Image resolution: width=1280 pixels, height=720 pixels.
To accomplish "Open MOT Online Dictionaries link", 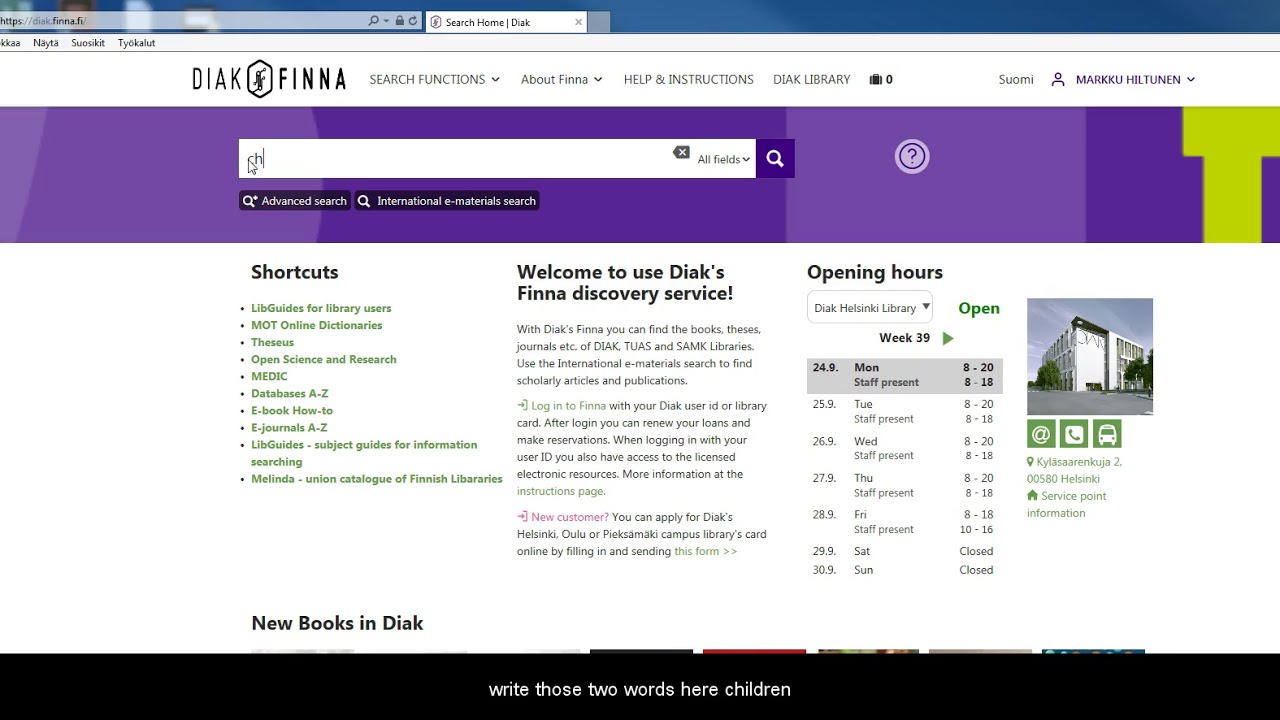I will pyautogui.click(x=317, y=325).
